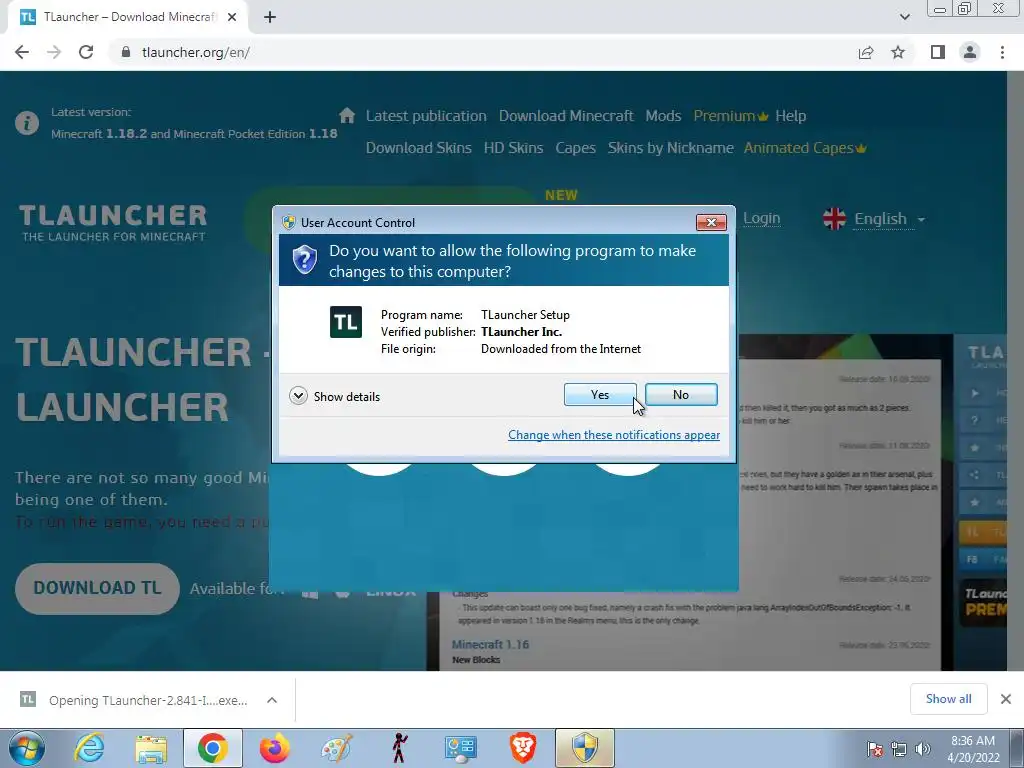Click the page vertical scrollbar
Viewport: 1024px width, 768px height.
pos(1015,370)
